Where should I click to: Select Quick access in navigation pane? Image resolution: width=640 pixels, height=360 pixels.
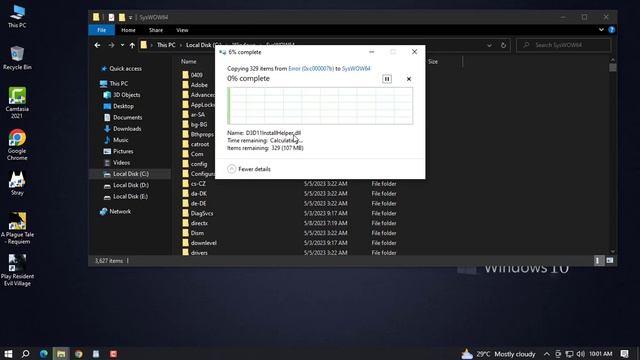point(121,69)
